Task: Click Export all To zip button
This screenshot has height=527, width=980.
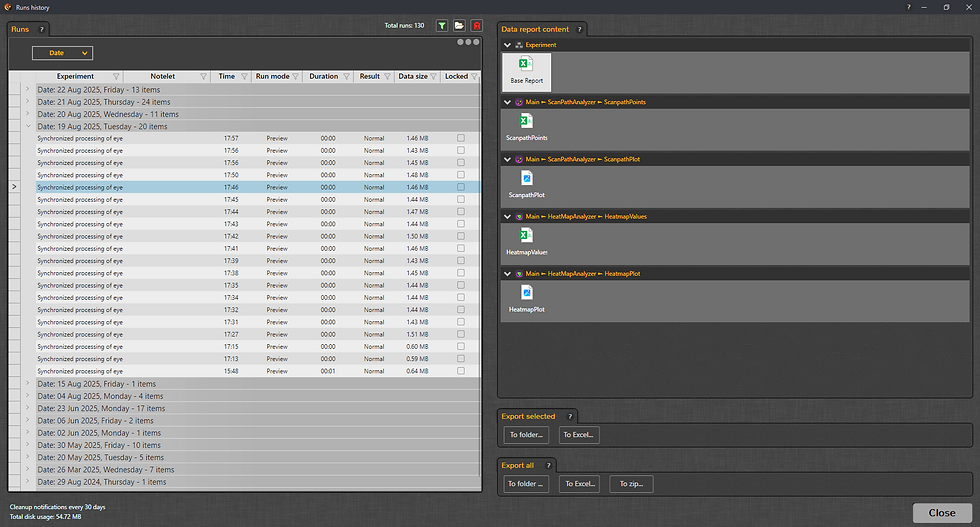Action: (x=631, y=484)
